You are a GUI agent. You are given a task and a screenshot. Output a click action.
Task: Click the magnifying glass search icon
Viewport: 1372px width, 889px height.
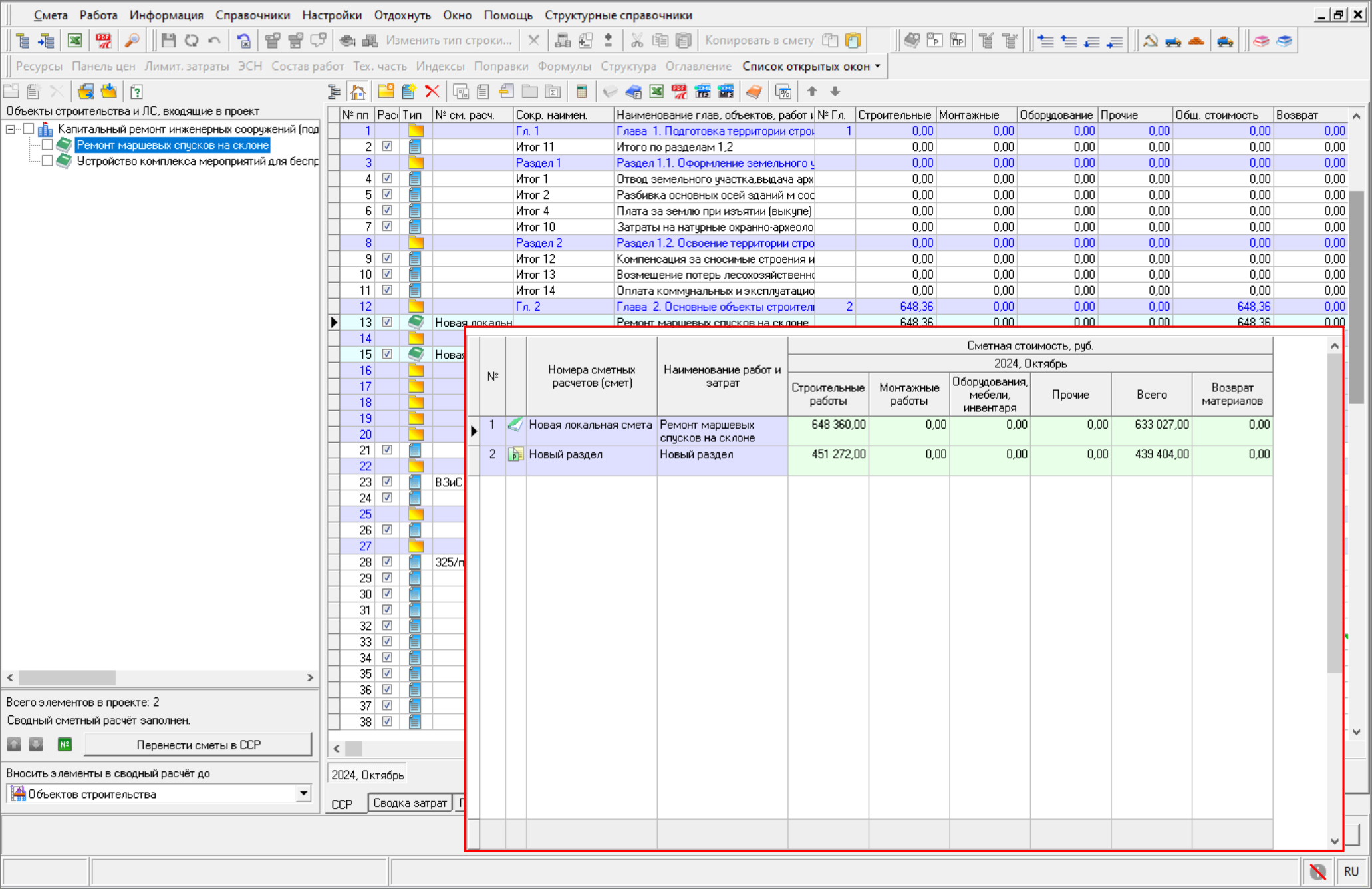[132, 41]
